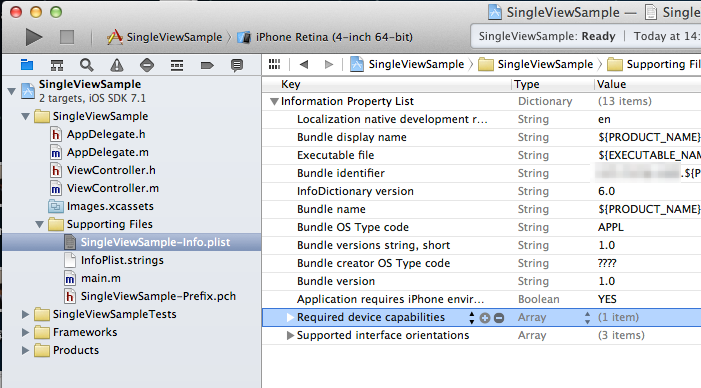
Task: Click the Frameworks folder icon
Action: (42, 333)
